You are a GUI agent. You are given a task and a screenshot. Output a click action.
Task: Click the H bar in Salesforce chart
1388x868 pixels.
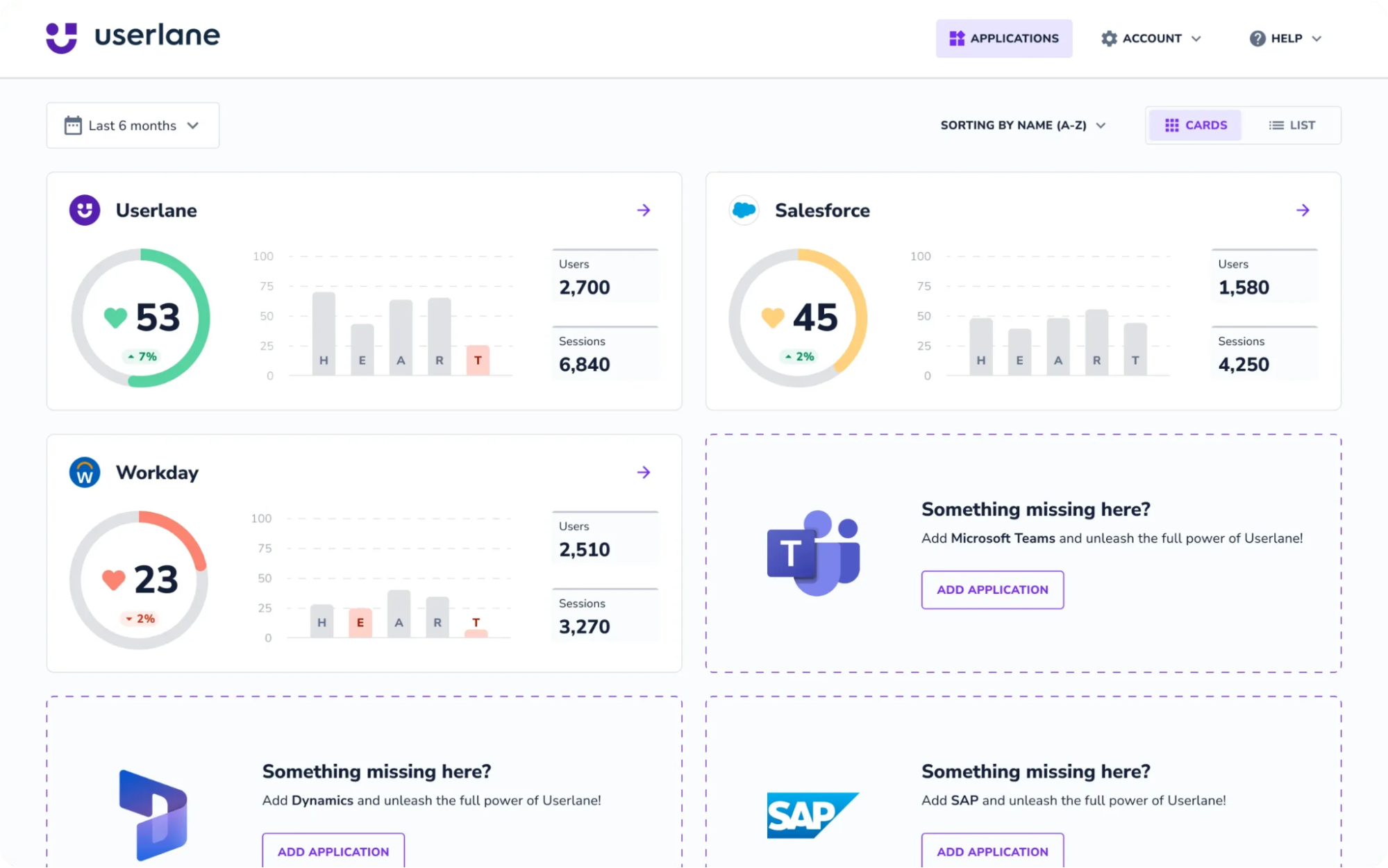coord(981,347)
